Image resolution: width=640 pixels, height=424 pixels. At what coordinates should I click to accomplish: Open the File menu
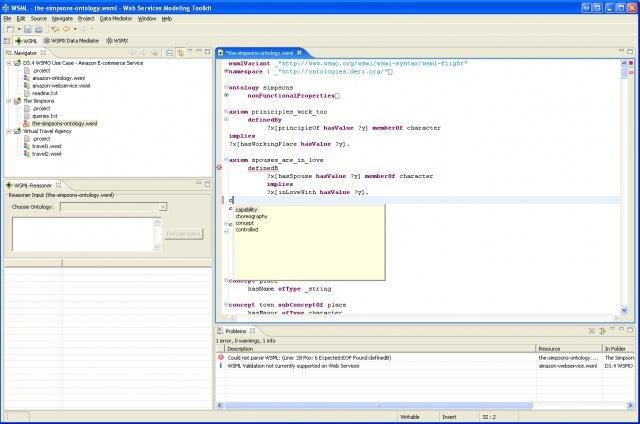click(x=7, y=19)
